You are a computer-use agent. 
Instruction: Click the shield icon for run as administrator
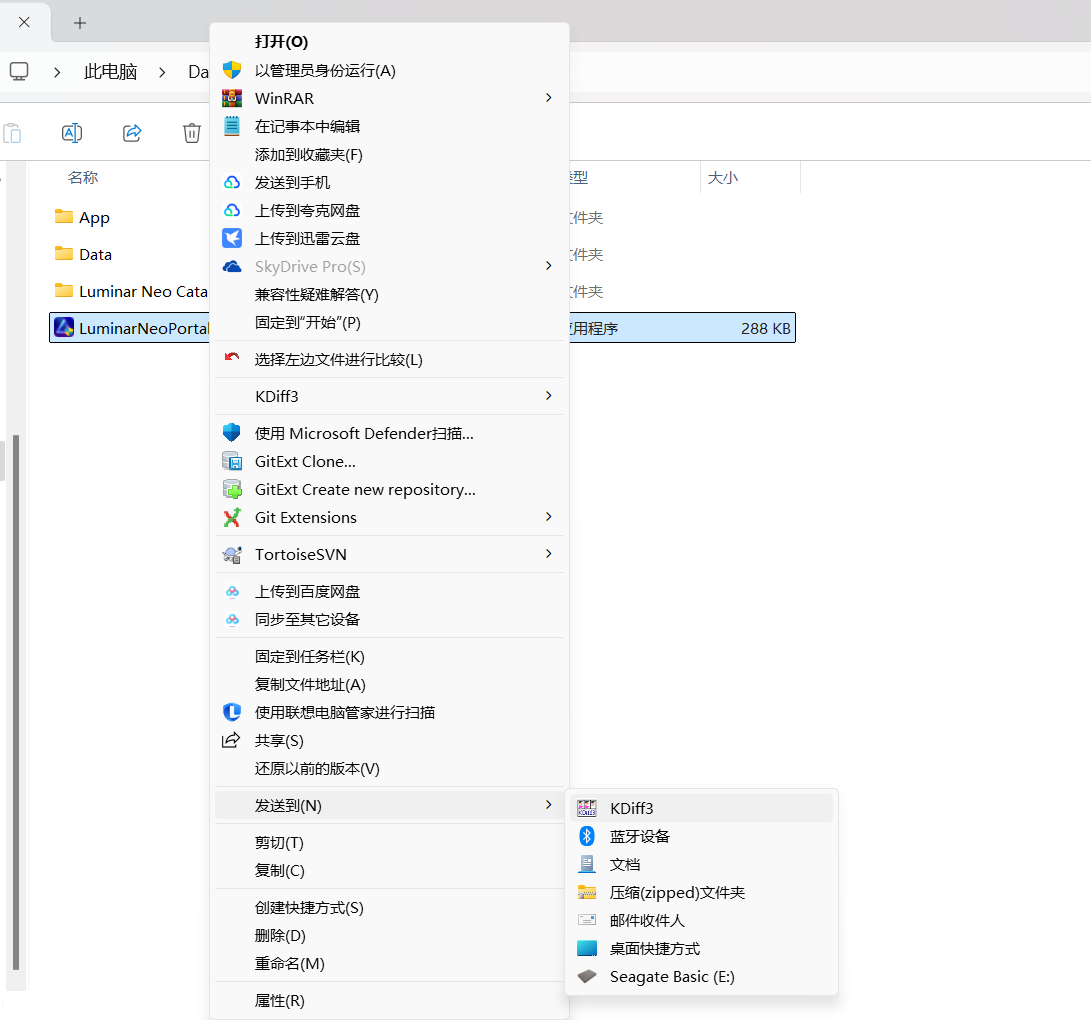[x=232, y=70]
